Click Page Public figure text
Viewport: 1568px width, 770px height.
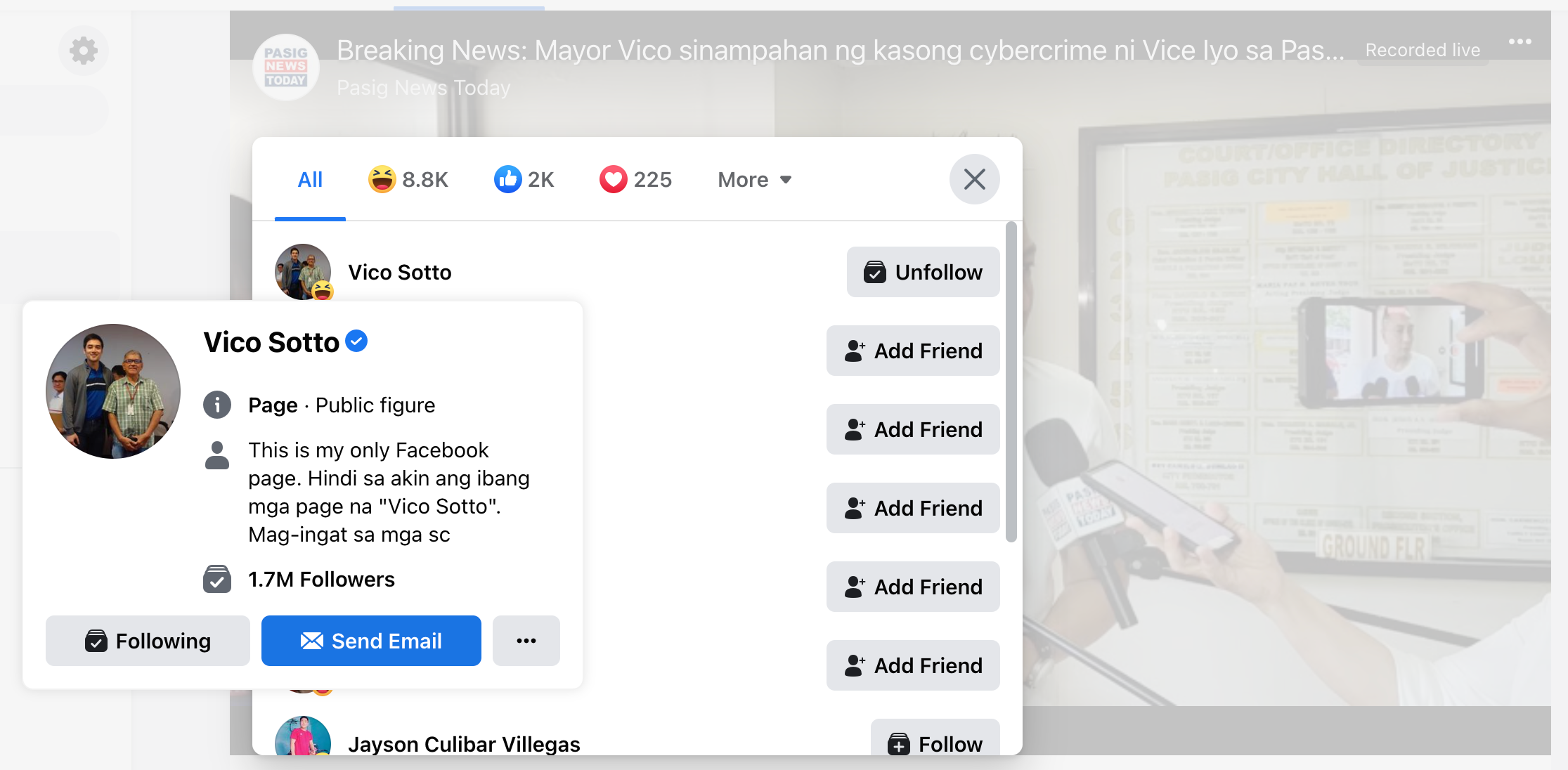342,405
